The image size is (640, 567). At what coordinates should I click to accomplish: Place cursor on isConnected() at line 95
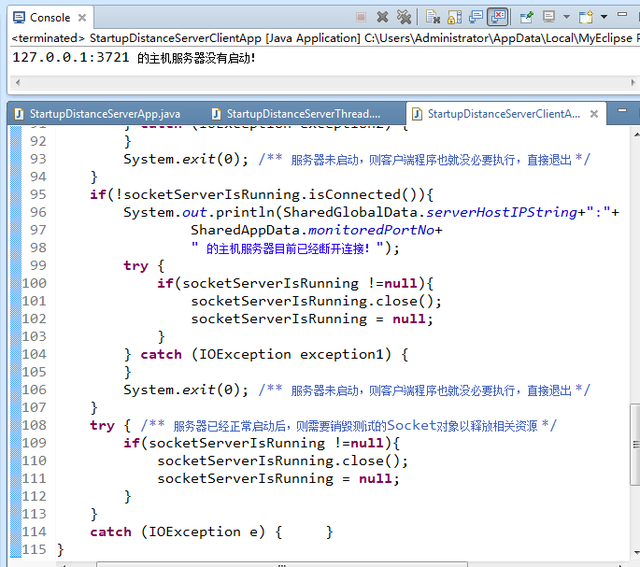[366, 194]
